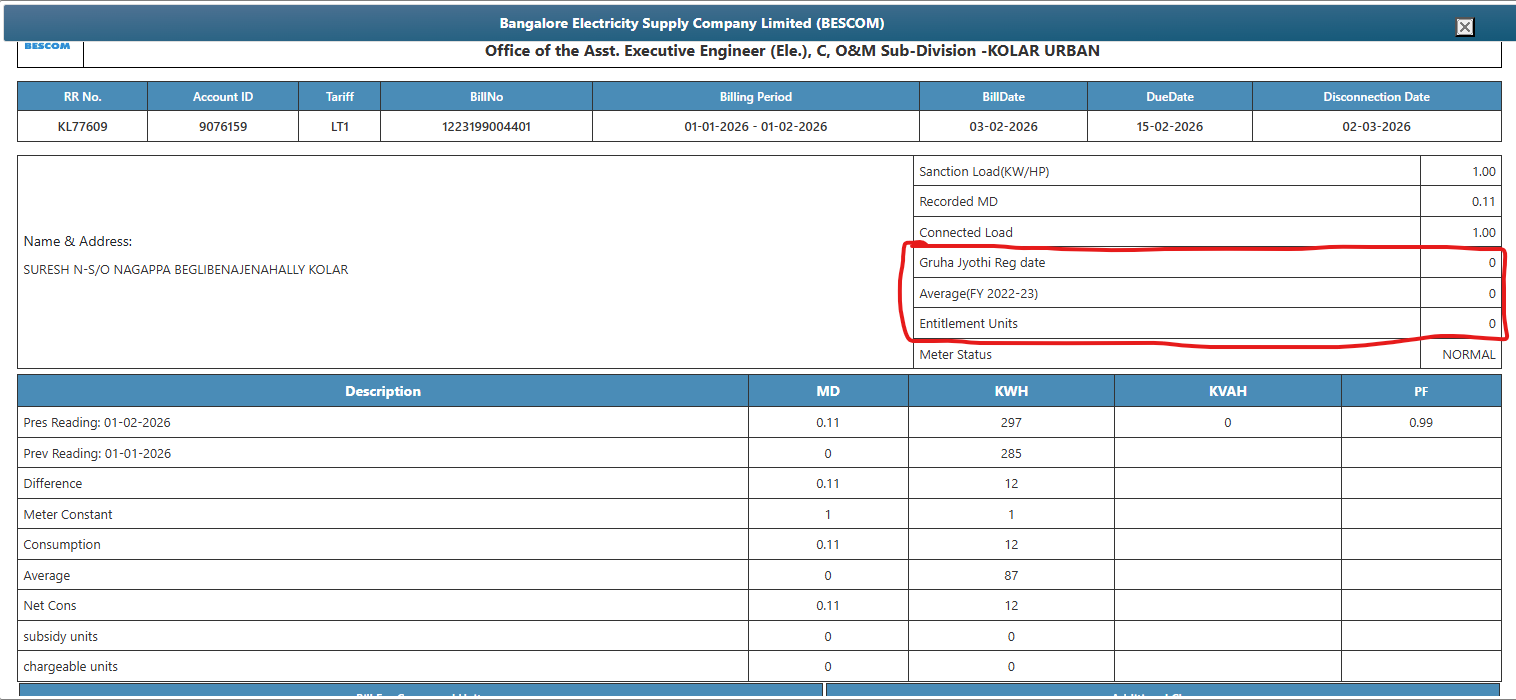Screen dimensions: 1516x700
Task: Select the due date 15-02-2026
Action: (x=1169, y=127)
